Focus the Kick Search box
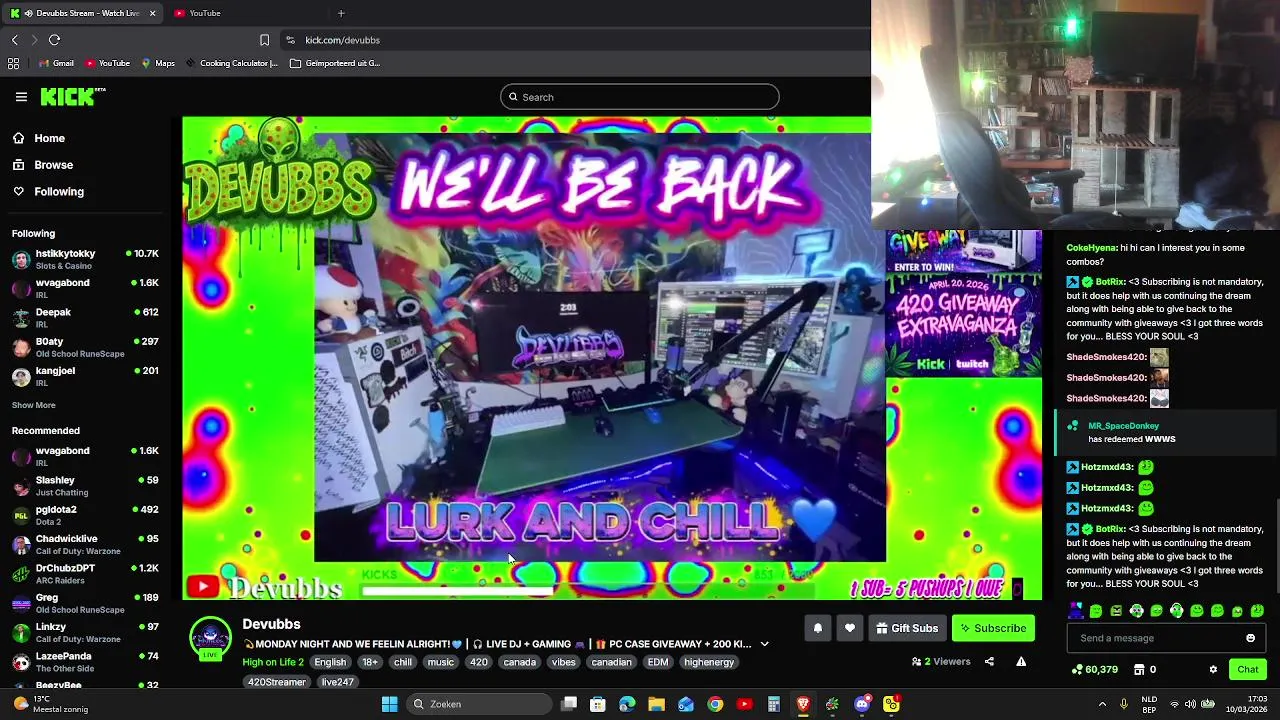This screenshot has height=720, width=1280. [640, 97]
